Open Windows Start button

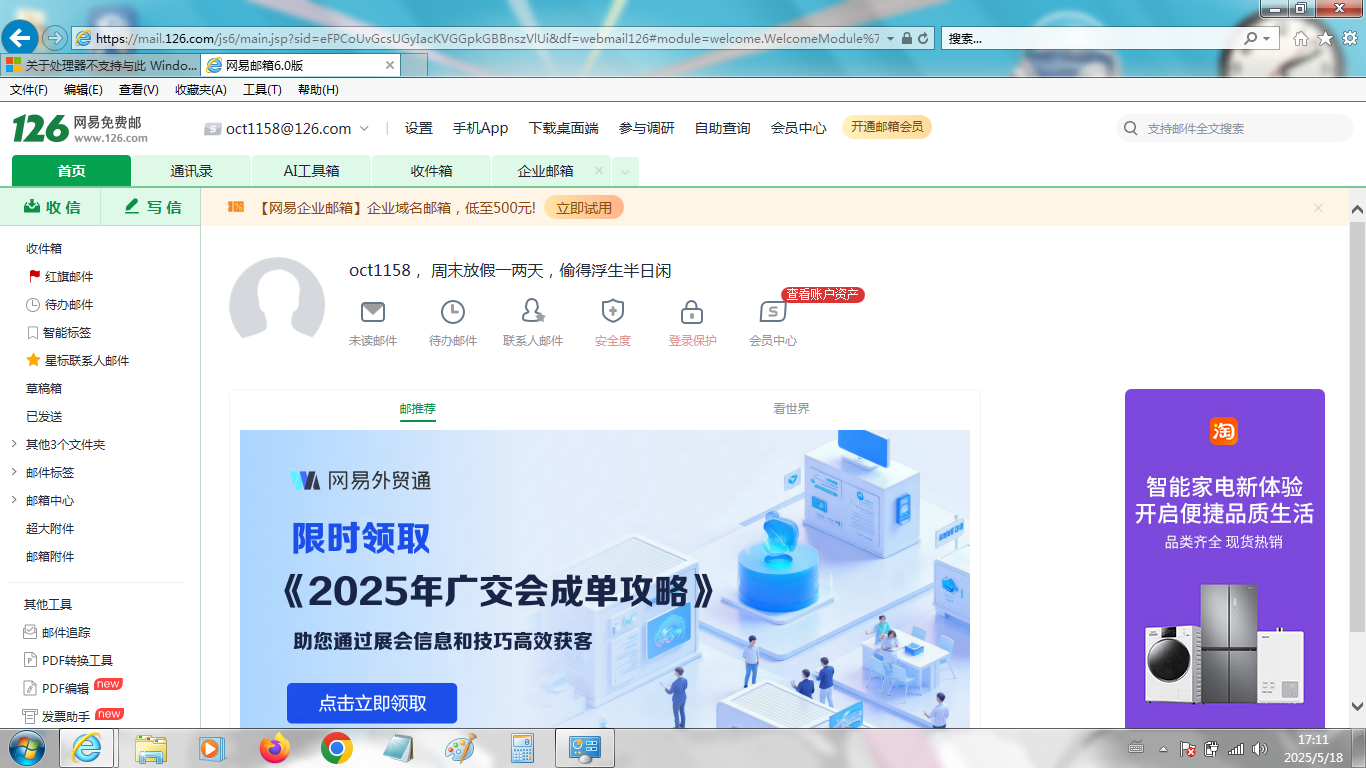click(27, 748)
